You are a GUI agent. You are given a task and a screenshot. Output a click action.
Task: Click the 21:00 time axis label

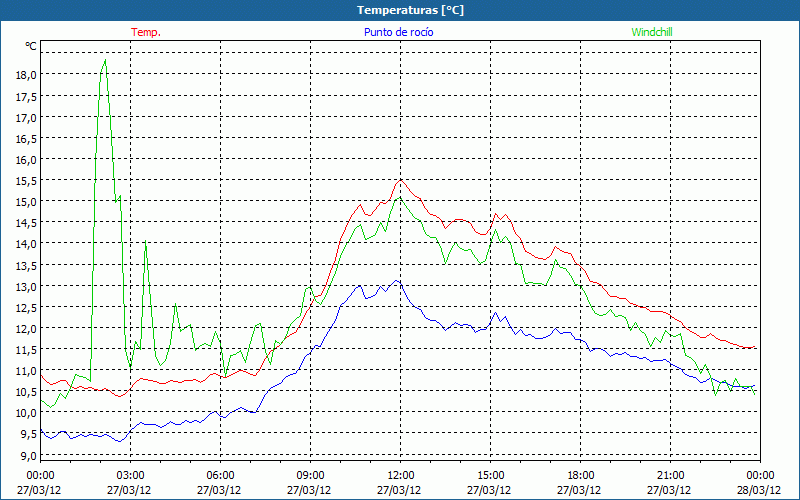point(670,476)
